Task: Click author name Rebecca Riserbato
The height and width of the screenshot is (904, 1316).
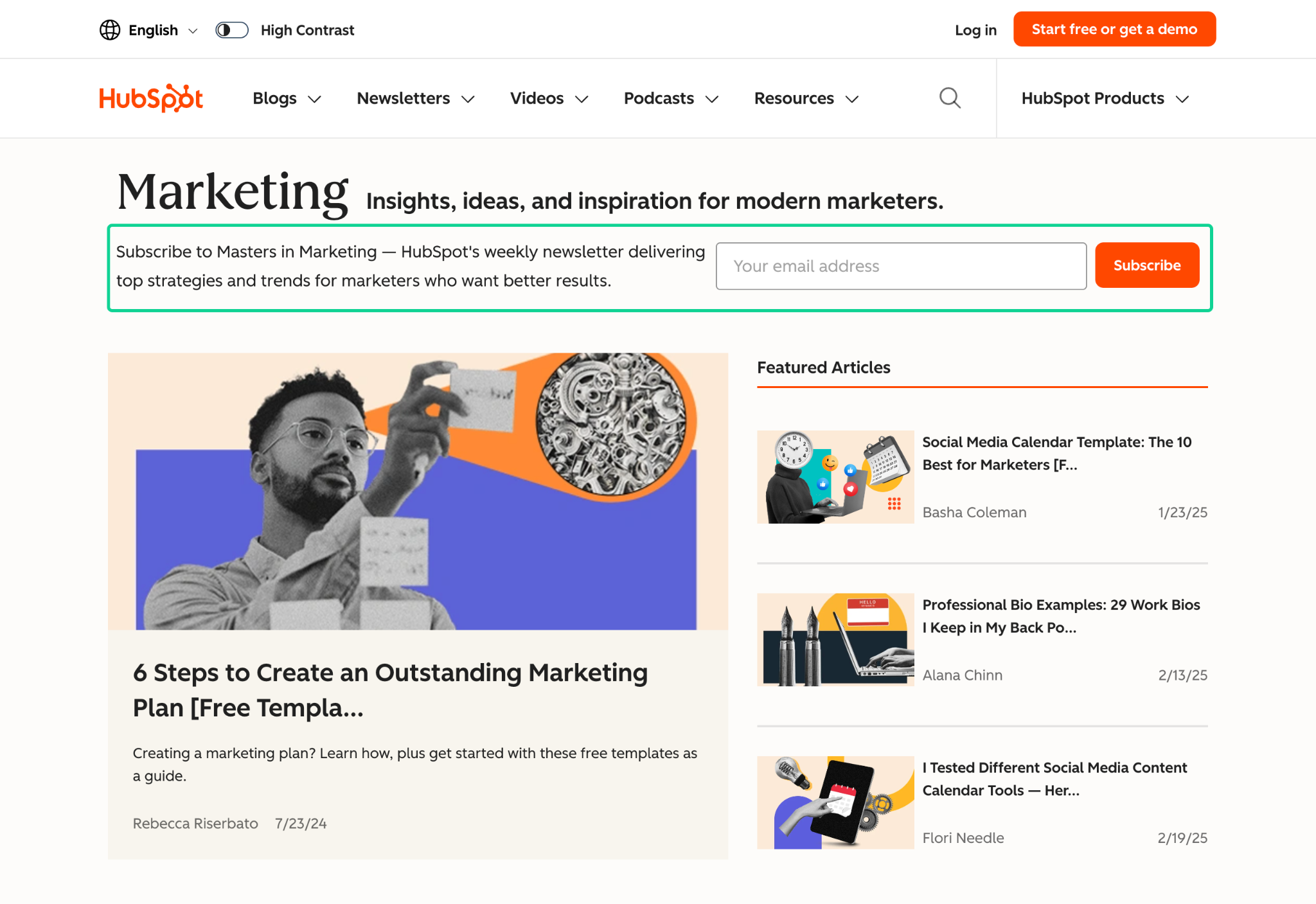Action: (195, 823)
